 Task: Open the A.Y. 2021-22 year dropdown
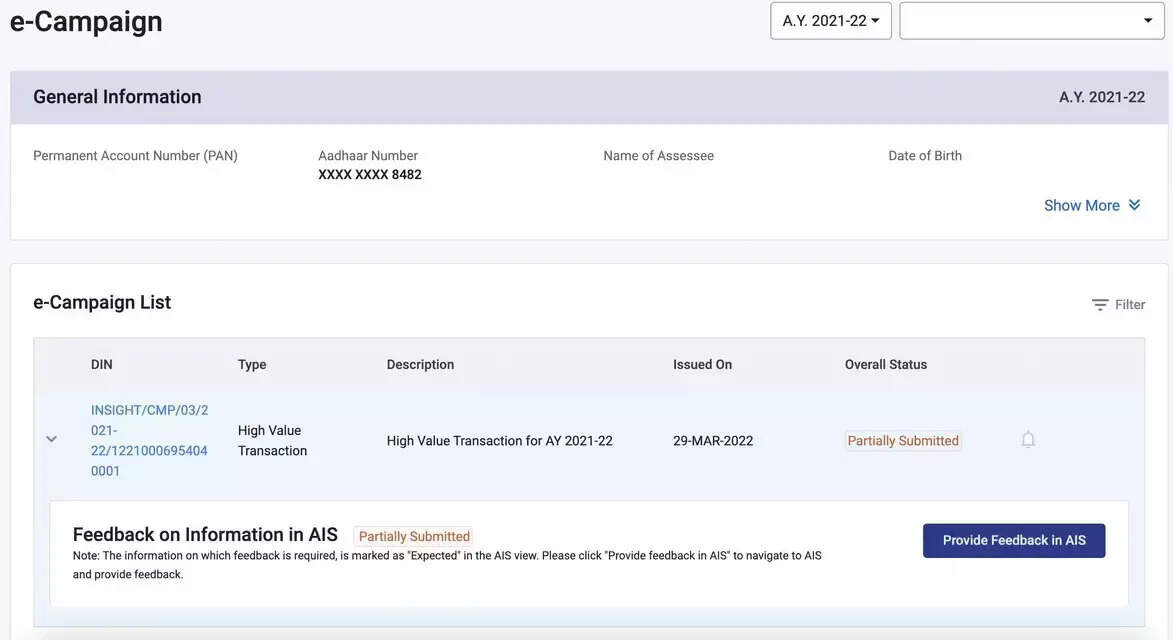(x=830, y=21)
